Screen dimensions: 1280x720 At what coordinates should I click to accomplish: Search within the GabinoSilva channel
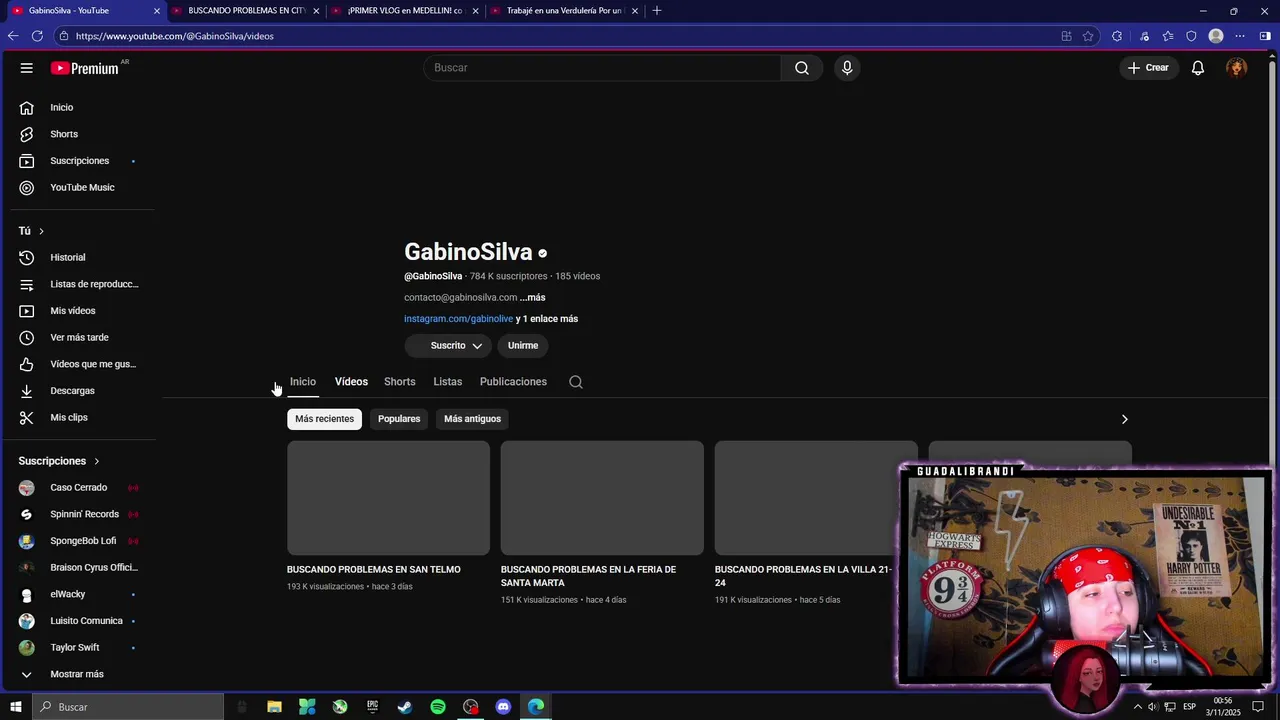(576, 382)
